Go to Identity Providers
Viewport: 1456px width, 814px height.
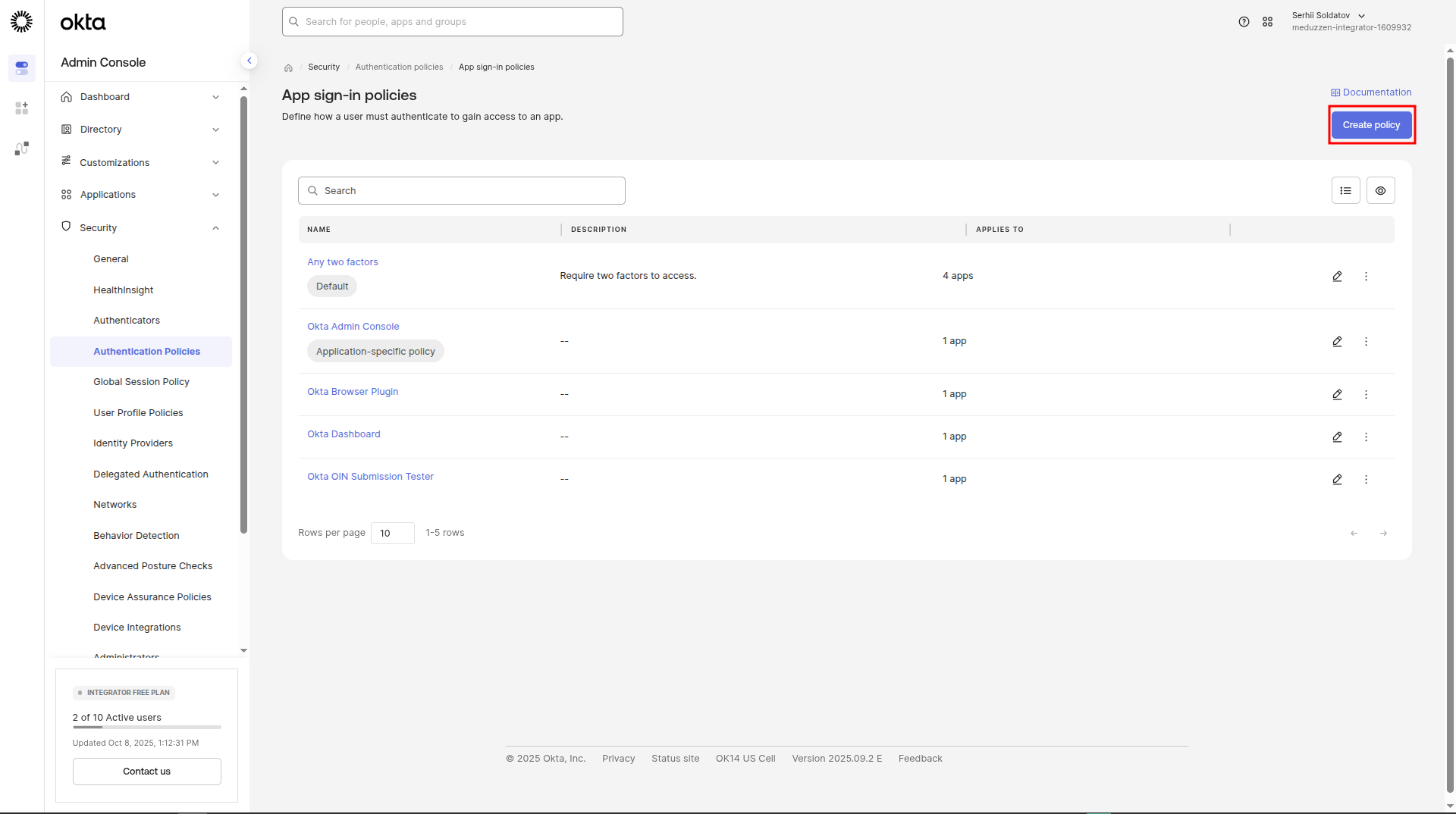(x=133, y=443)
